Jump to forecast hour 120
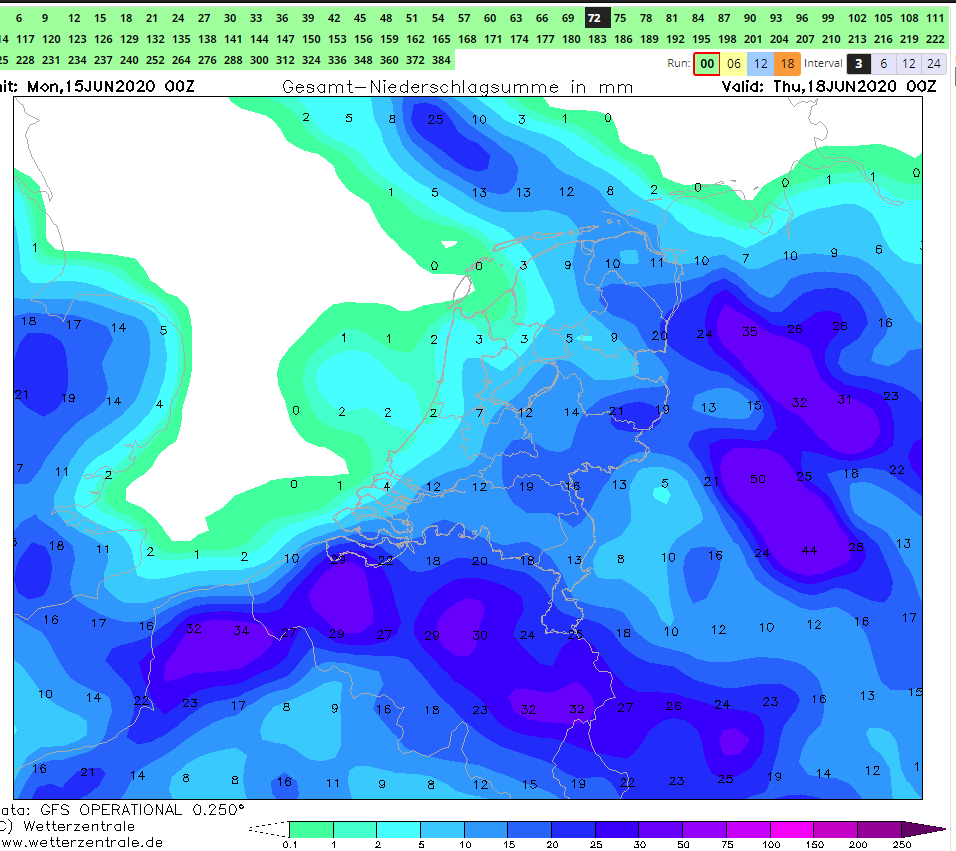Image resolution: width=956 pixels, height=851 pixels. click(51, 39)
